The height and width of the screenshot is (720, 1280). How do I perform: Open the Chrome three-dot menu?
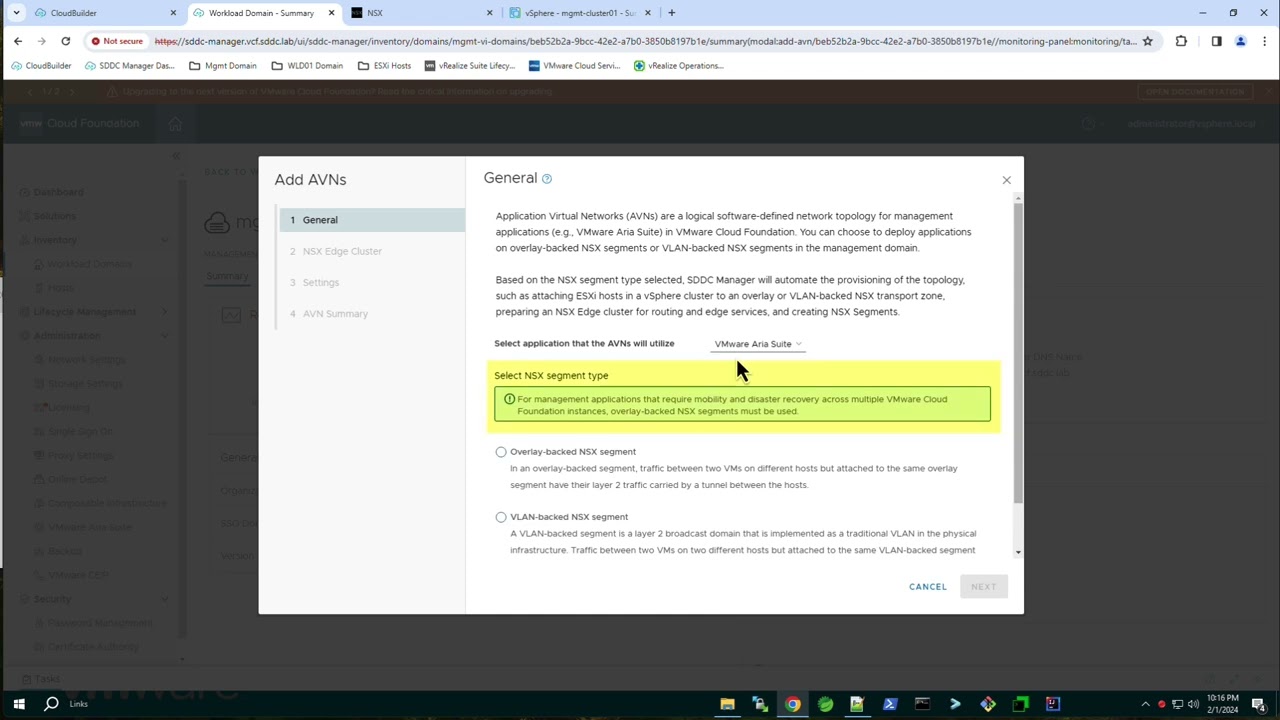pyautogui.click(x=1264, y=41)
